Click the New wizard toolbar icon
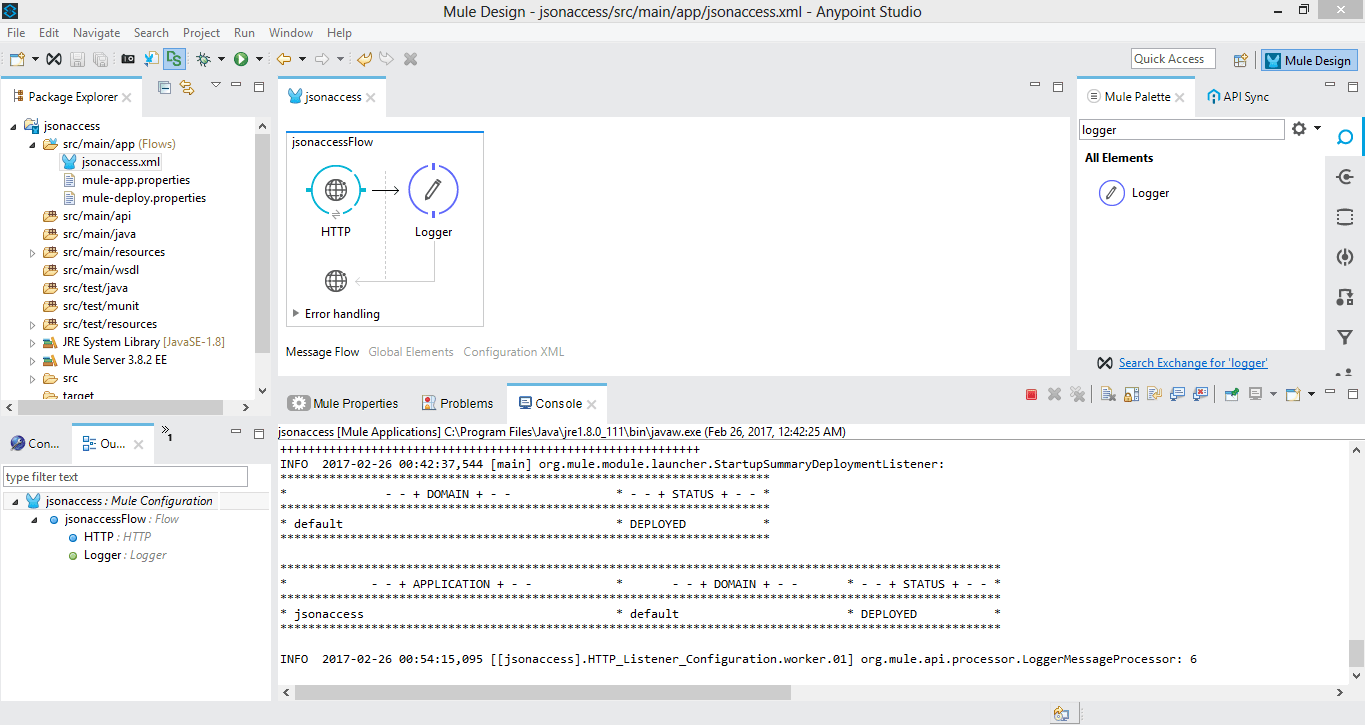 [x=17, y=59]
